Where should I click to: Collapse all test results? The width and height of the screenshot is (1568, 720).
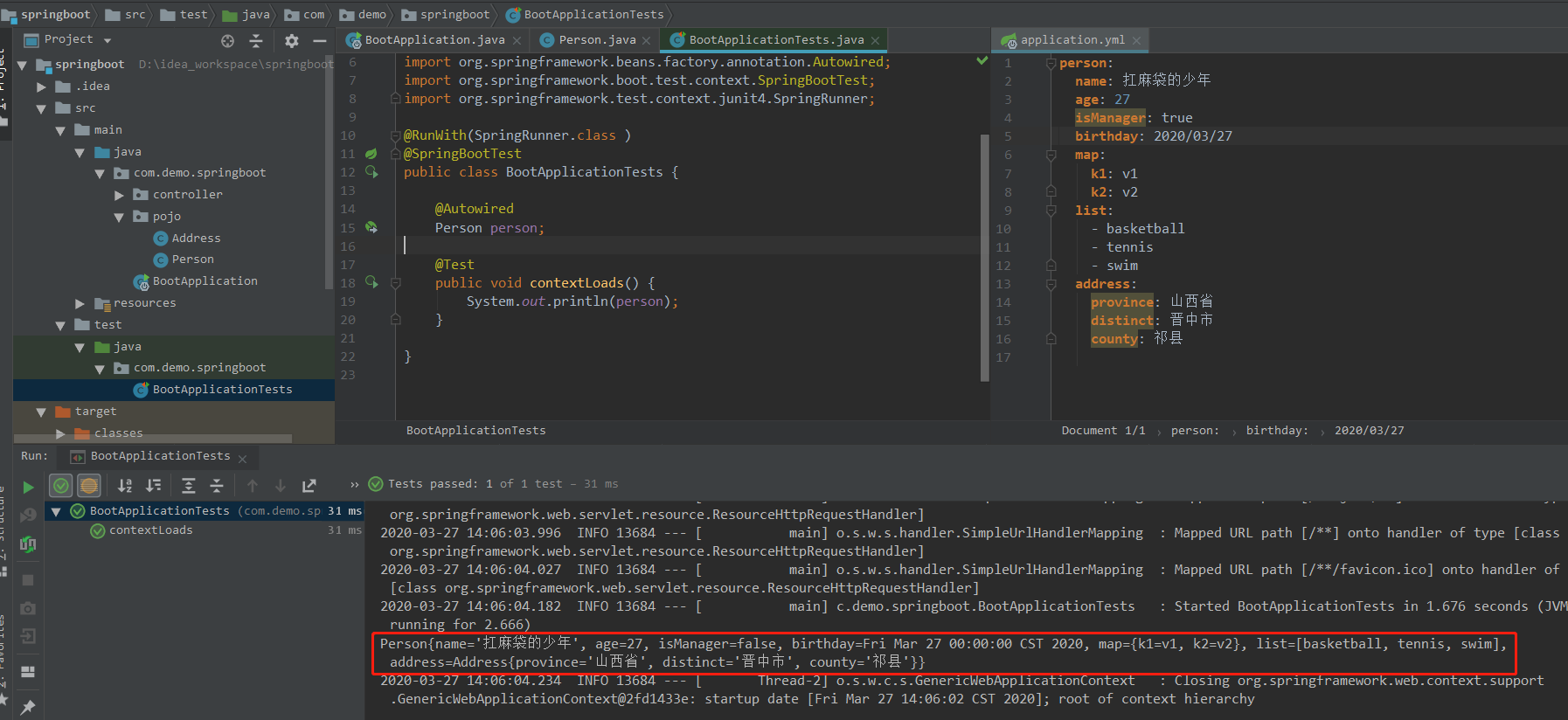pos(217,485)
